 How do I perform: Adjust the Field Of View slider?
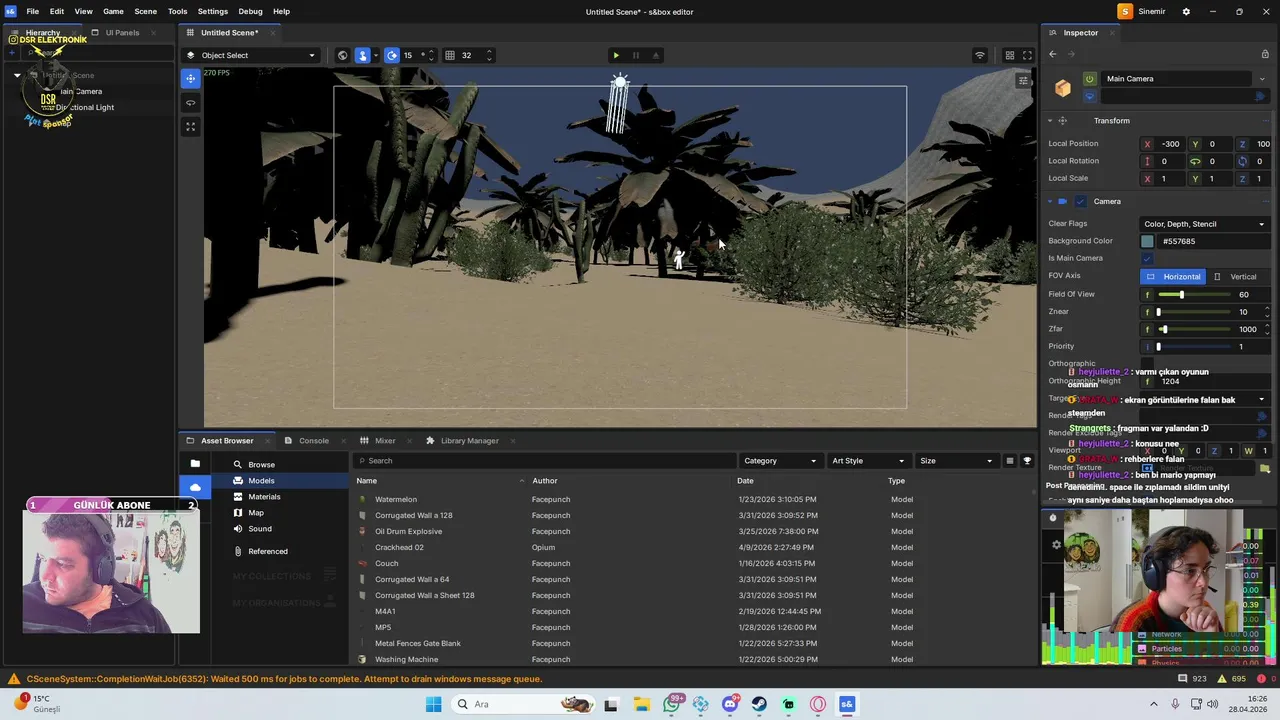(1194, 295)
